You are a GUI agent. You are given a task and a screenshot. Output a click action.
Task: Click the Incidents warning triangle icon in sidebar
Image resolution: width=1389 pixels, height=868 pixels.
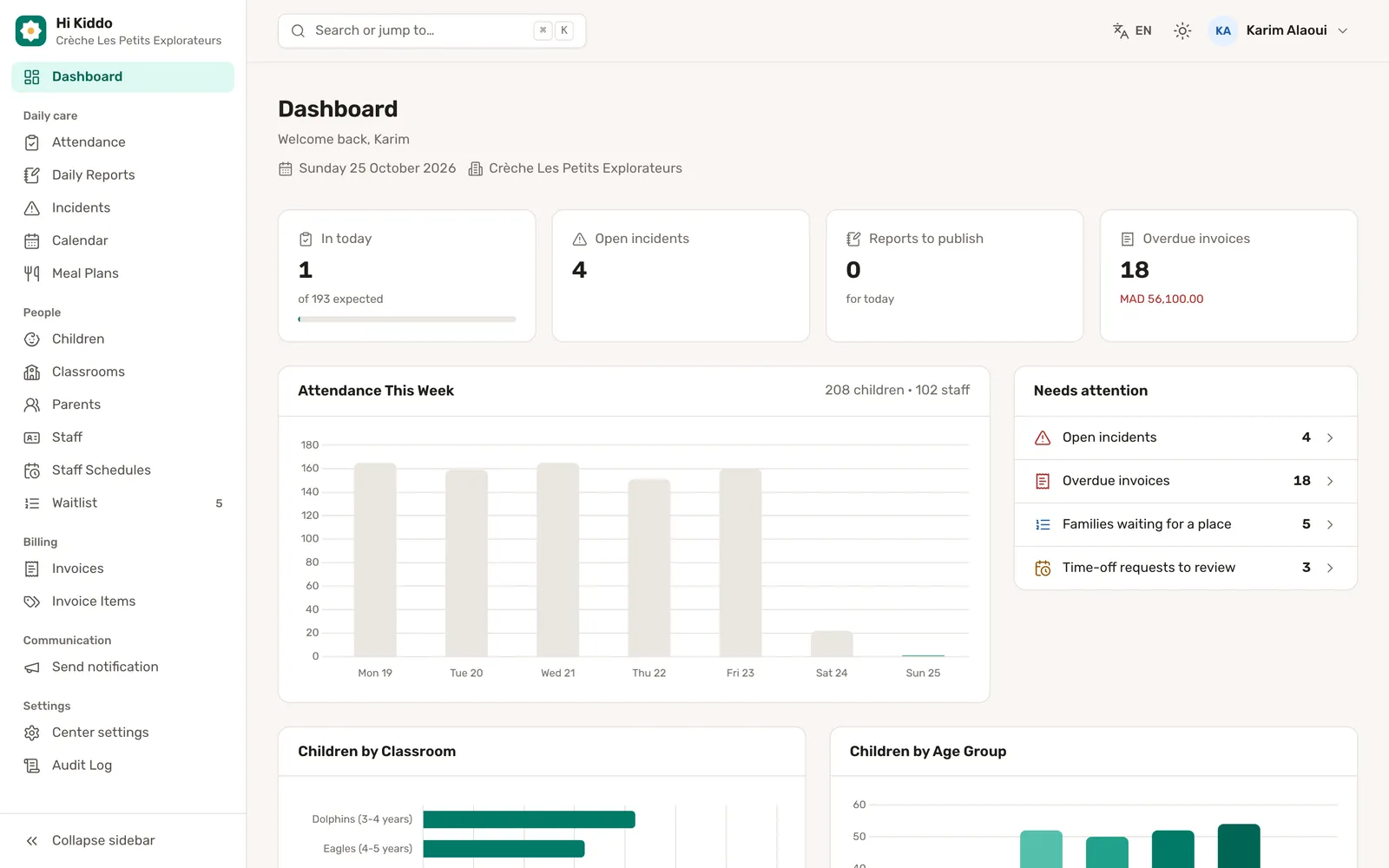point(32,208)
